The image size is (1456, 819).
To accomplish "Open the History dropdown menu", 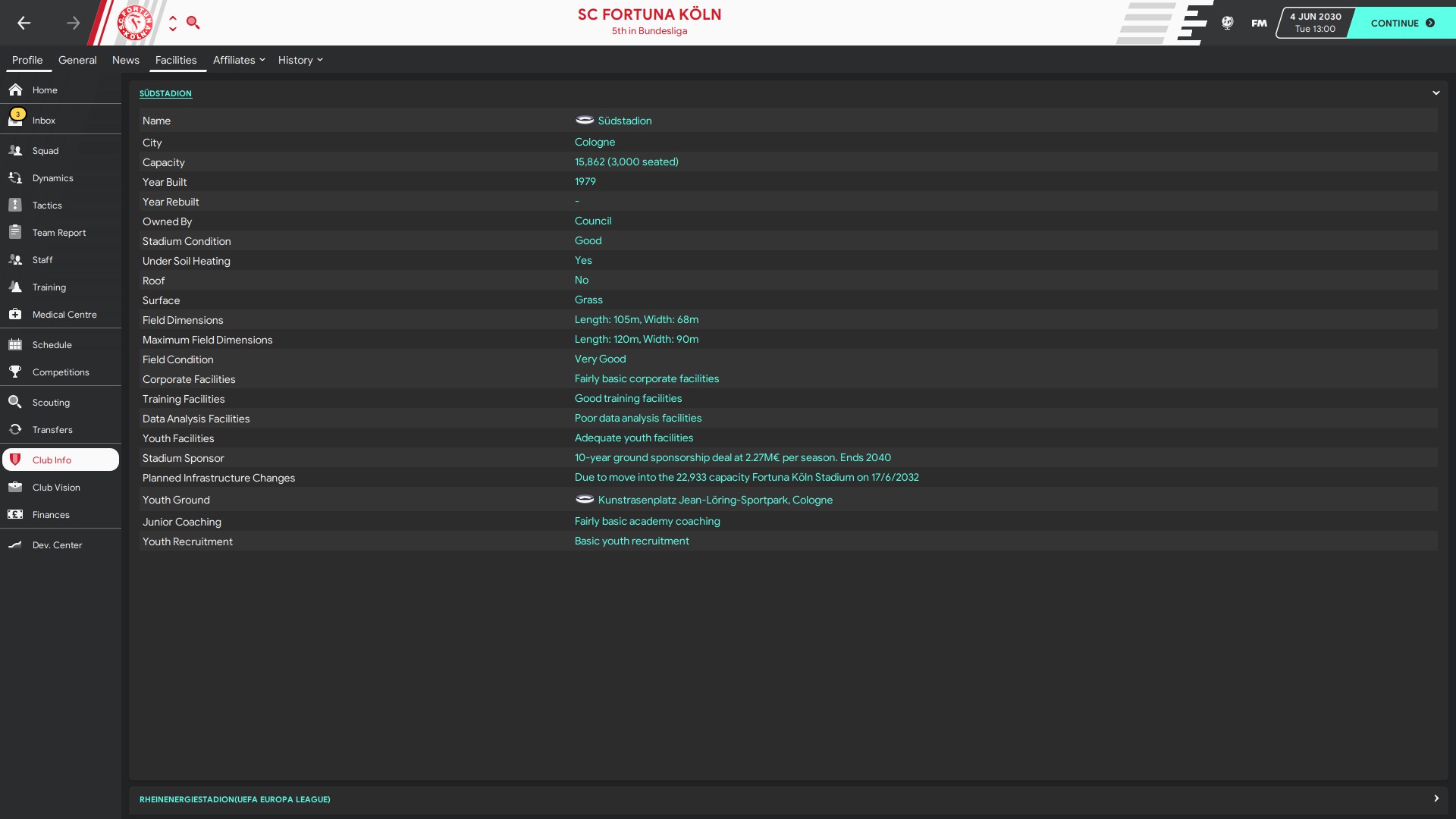I will click(x=300, y=60).
